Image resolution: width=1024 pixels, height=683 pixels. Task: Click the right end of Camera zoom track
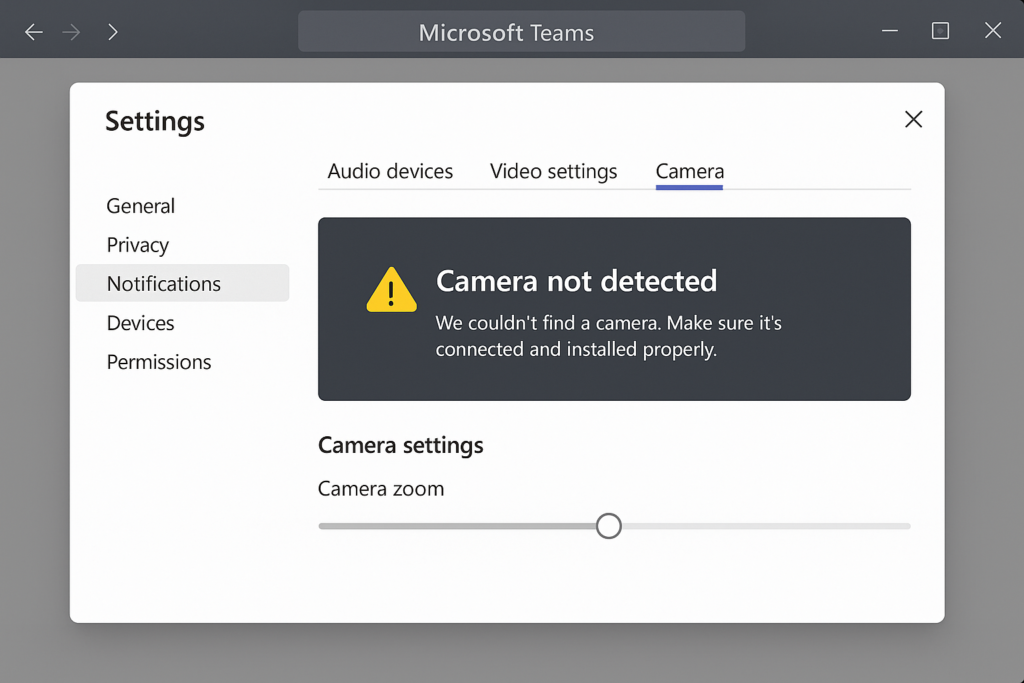pyautogui.click(x=905, y=526)
